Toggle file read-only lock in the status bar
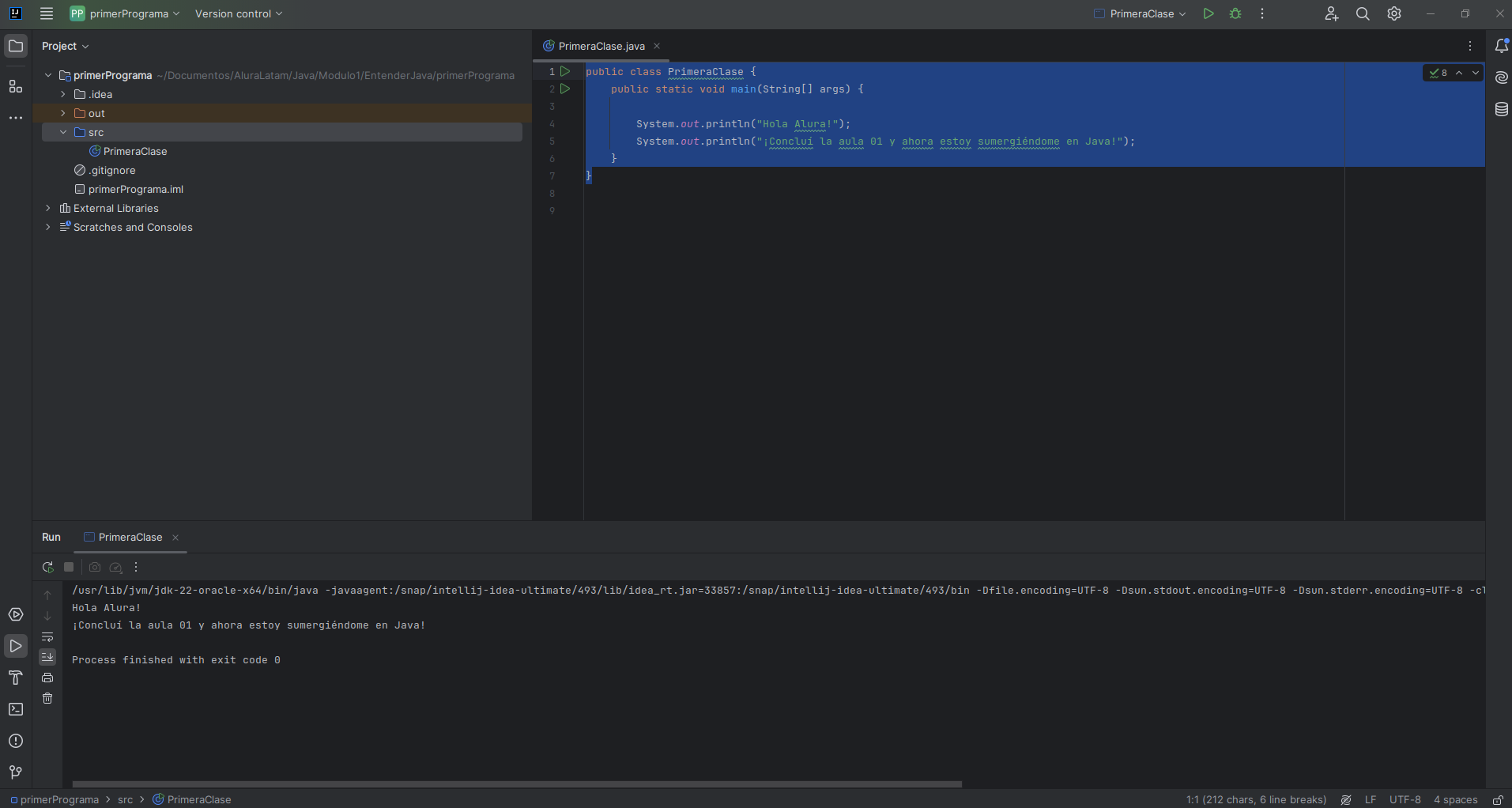The height and width of the screenshot is (808, 1512). [1497, 799]
